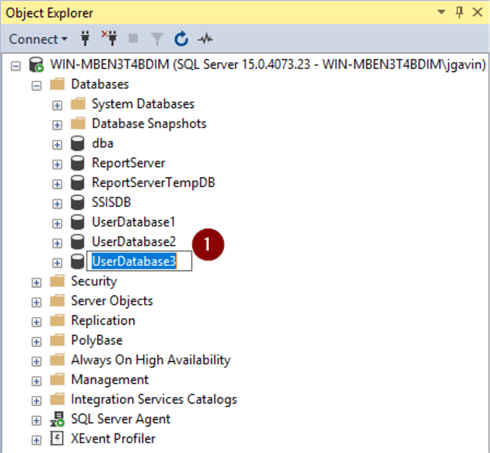Click the server icon next to WIN-MBEN3T4BDIM

(36, 65)
